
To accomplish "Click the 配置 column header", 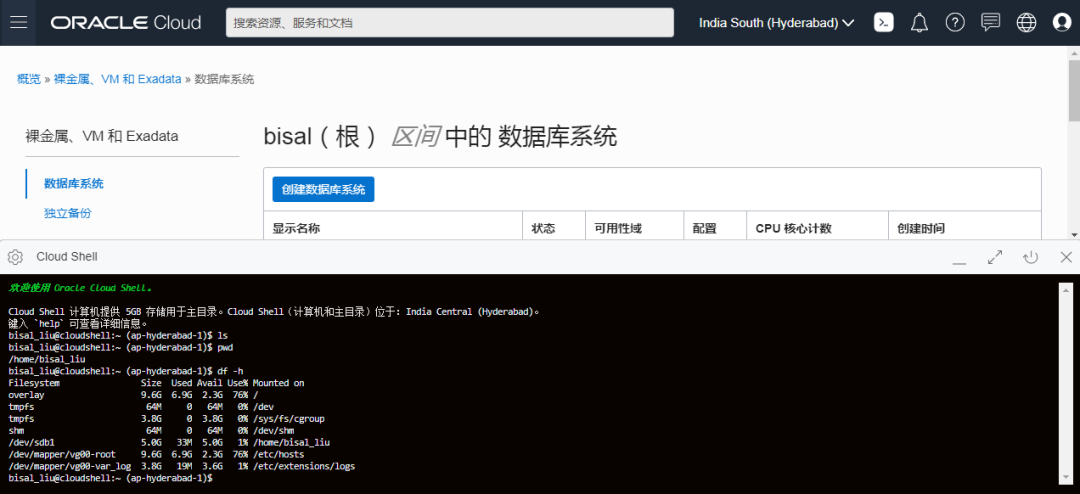I will pos(705,228).
